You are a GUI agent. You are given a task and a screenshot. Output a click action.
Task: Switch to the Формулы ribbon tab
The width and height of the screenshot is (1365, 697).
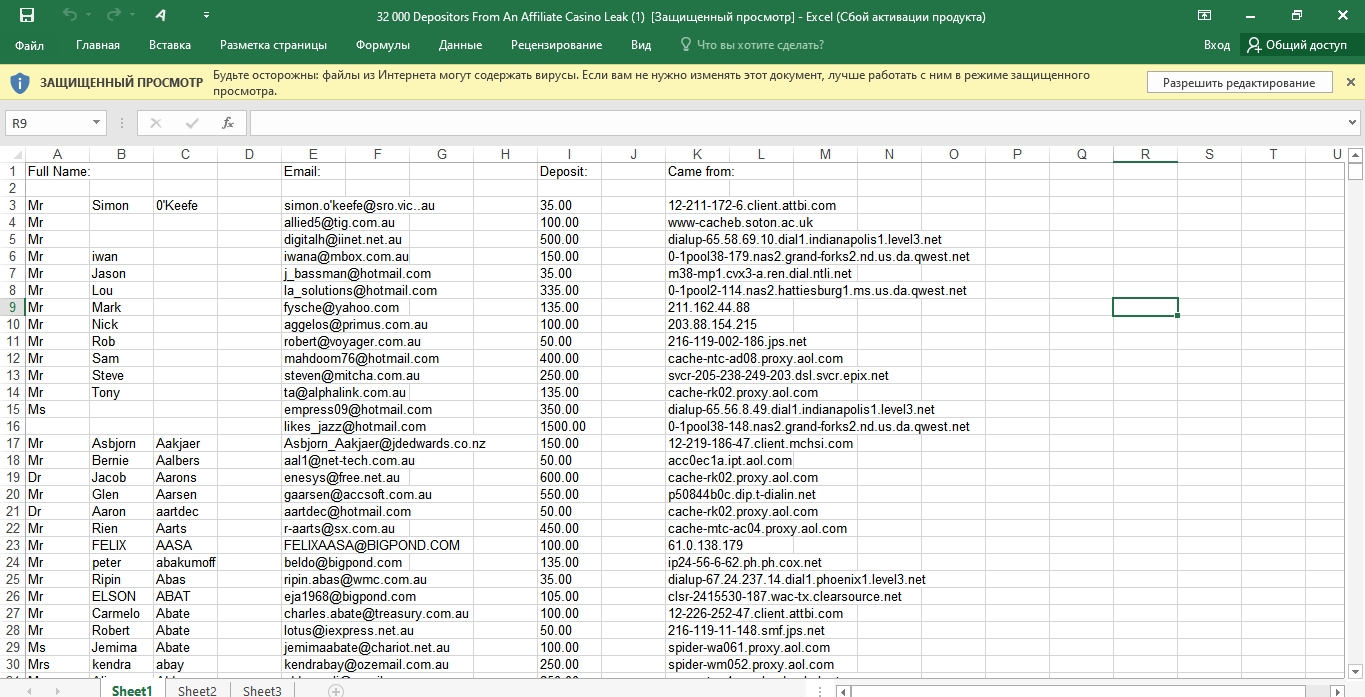point(382,45)
